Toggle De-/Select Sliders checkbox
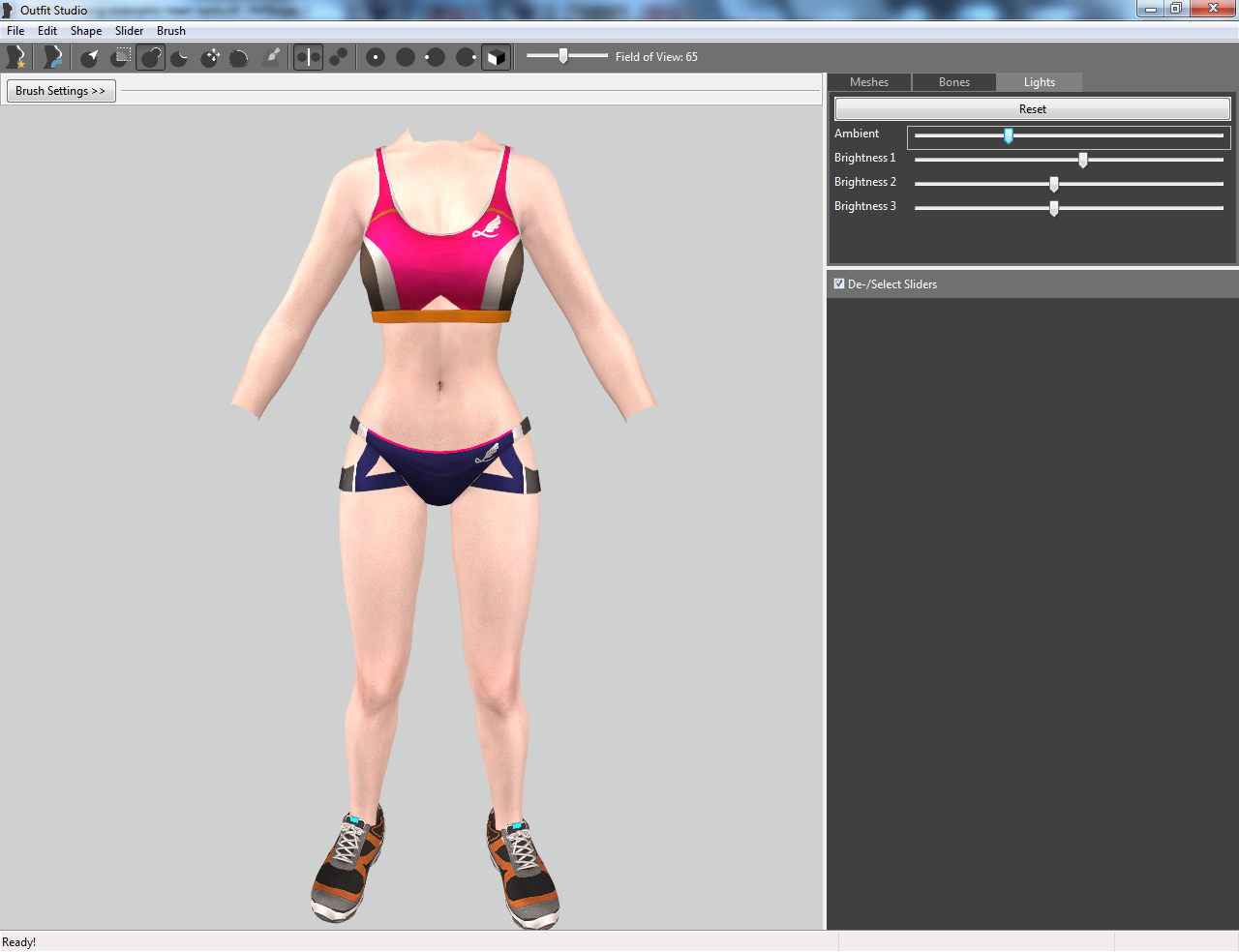Viewport: 1239px width, 952px height. [x=839, y=283]
